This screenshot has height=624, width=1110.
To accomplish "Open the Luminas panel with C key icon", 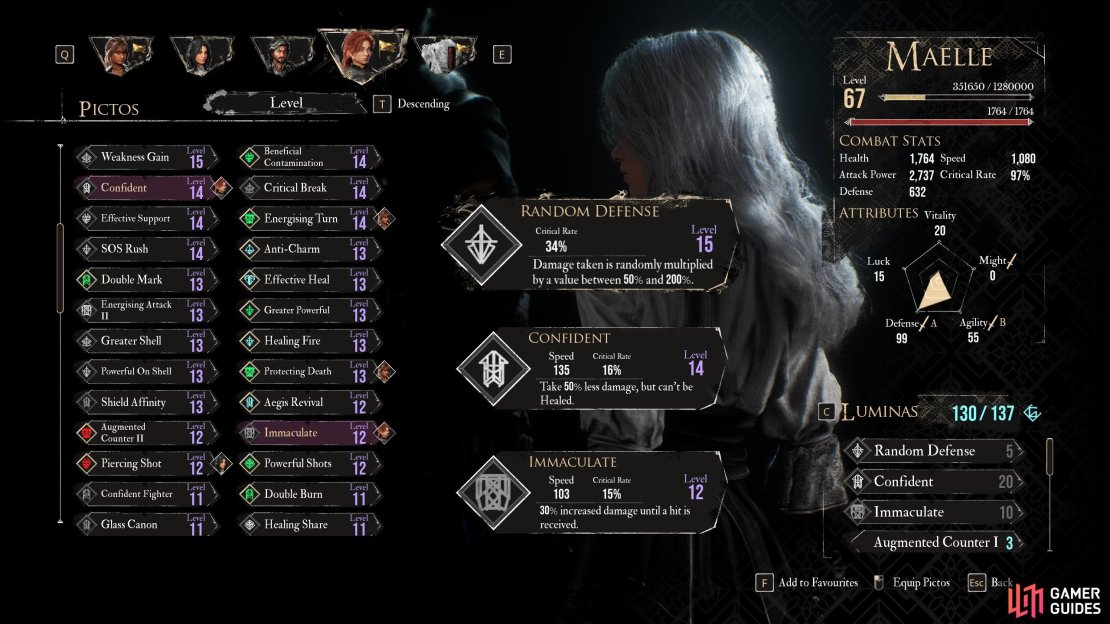I will pyautogui.click(x=826, y=412).
